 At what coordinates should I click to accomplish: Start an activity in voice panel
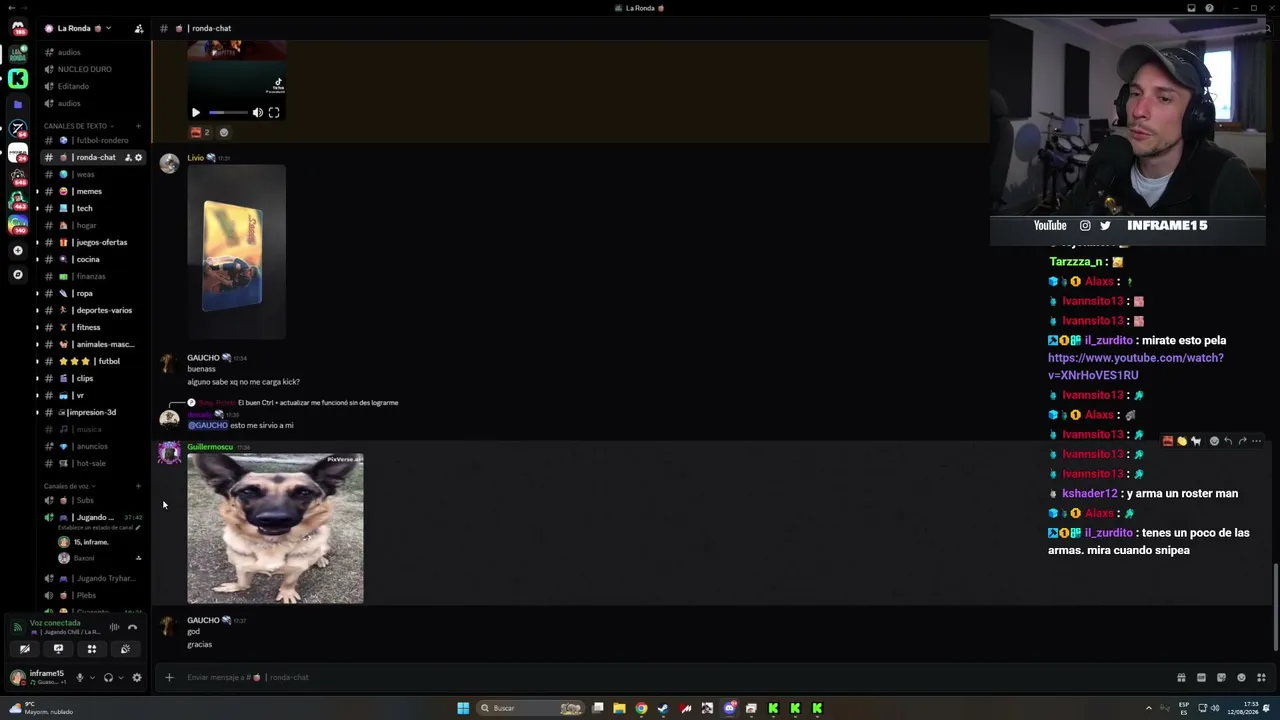tap(91, 649)
